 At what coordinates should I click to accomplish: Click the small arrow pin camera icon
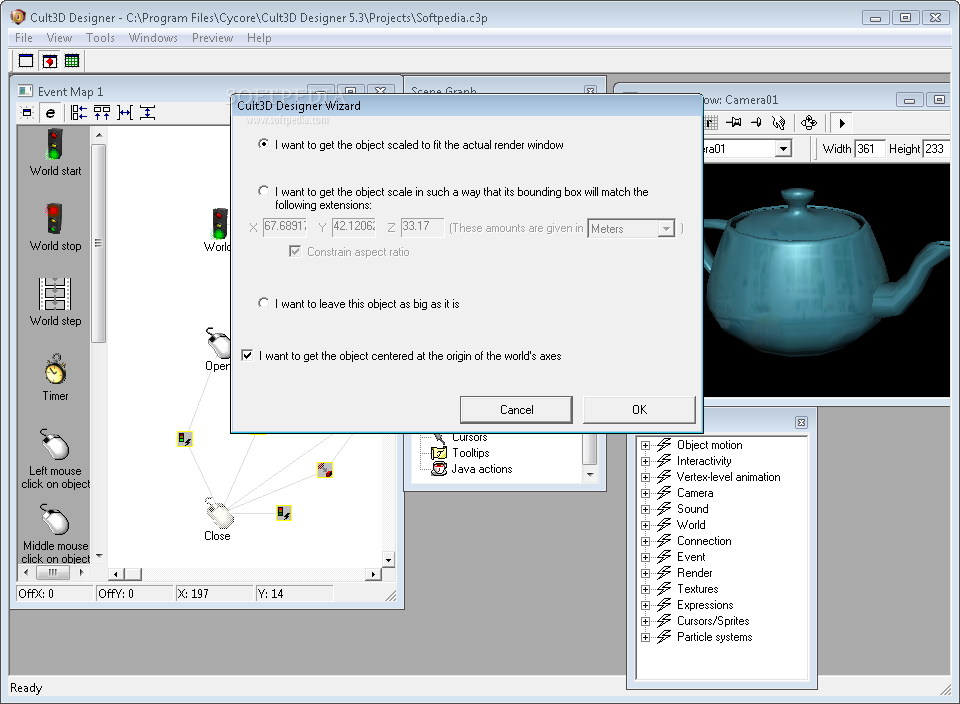pyautogui.click(x=756, y=123)
